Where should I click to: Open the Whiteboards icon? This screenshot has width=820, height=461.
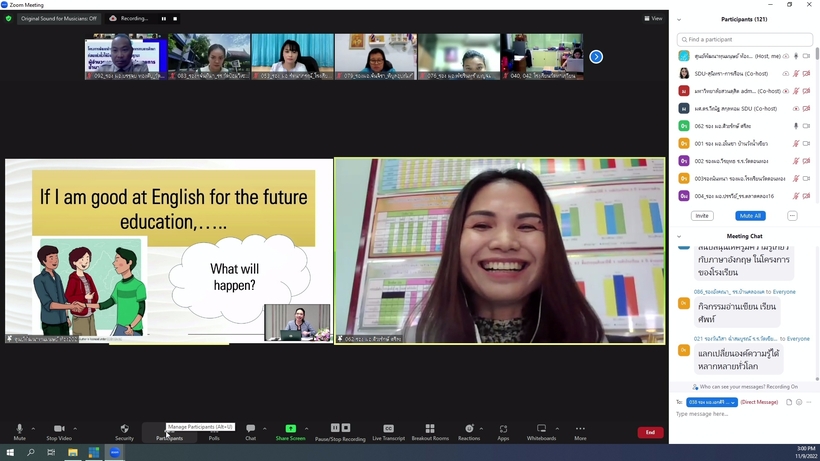541,429
